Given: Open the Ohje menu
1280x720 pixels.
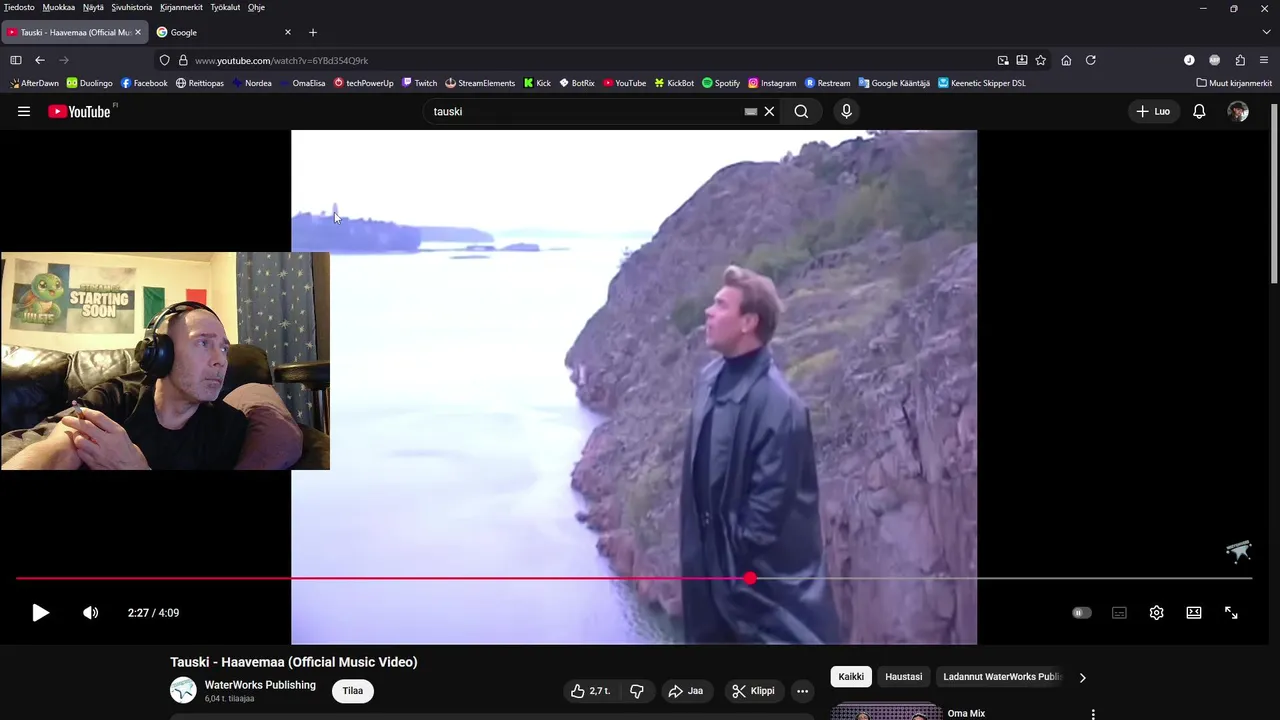Looking at the screenshot, I should pos(256,7).
